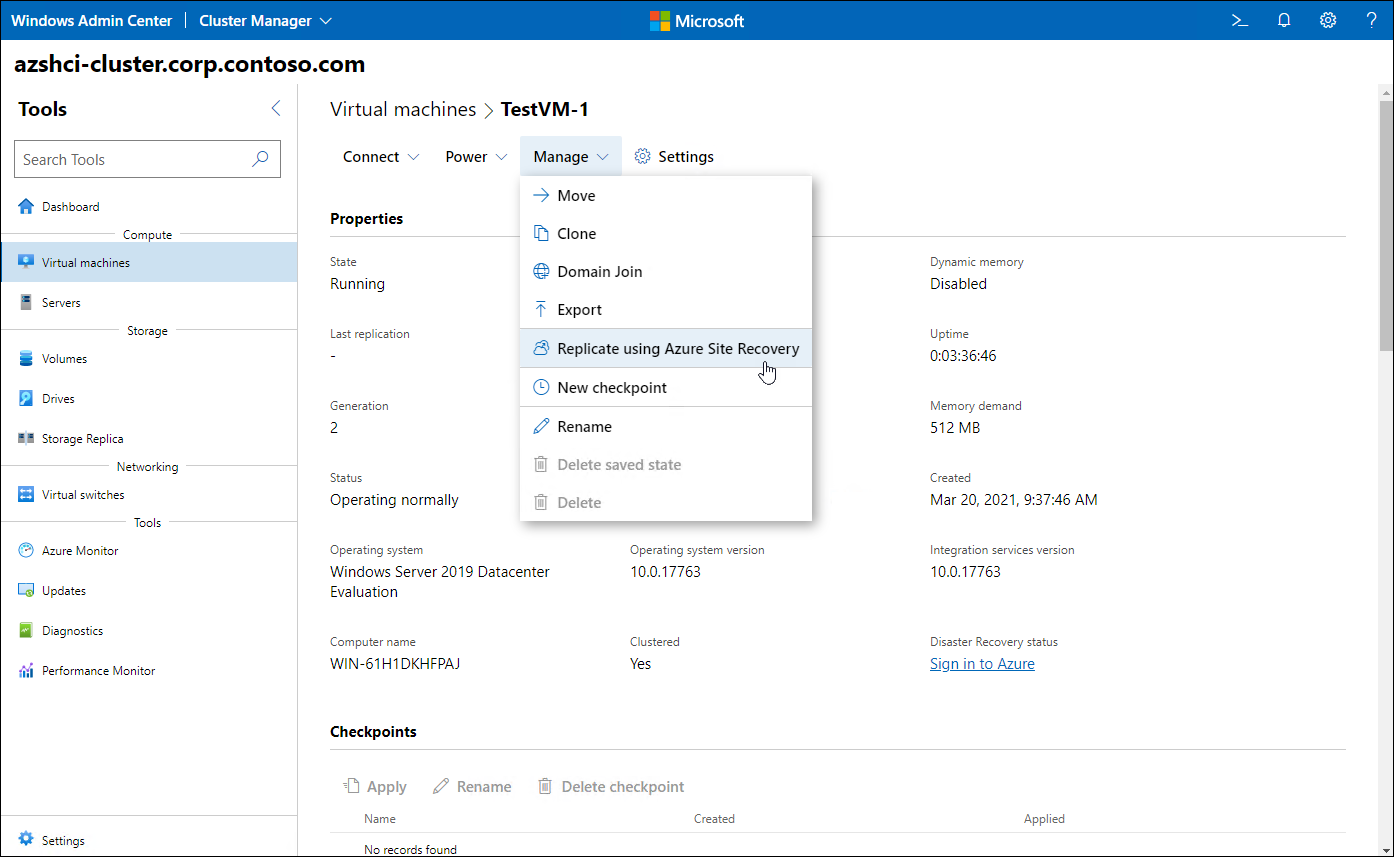1394x857 pixels.
Task: Click the Sign in to Azure link
Action: [982, 664]
